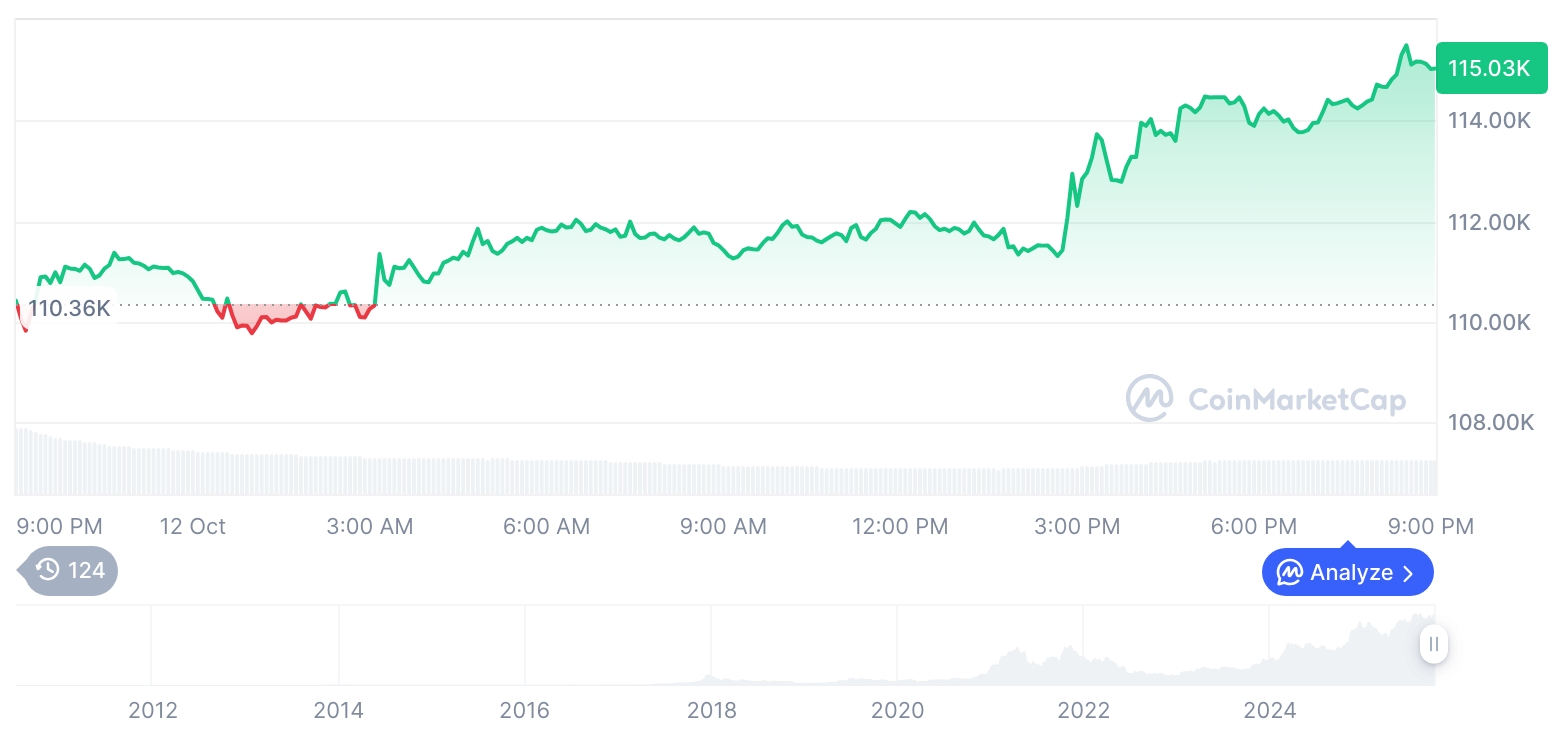Select 2018 on the overview timeline
This screenshot has width=1566, height=732.
711,711
